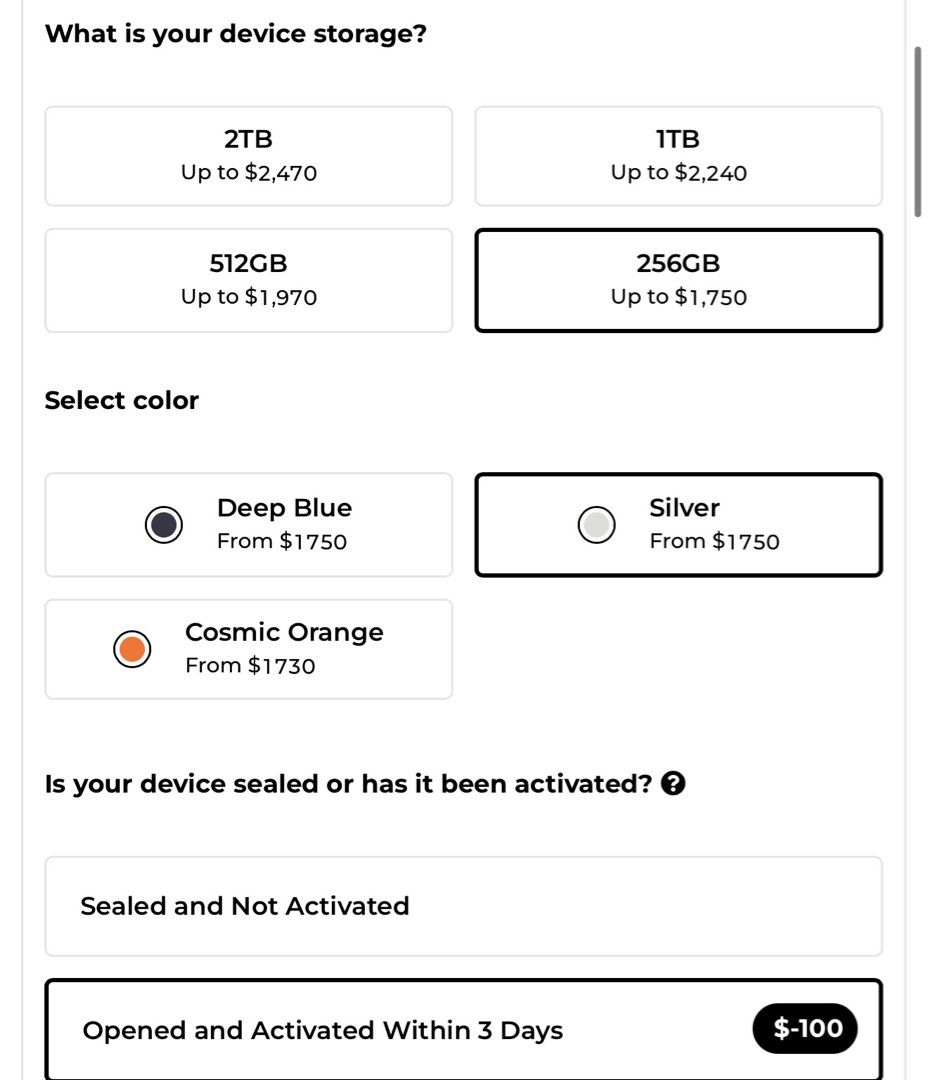
Task: Click the Up to $2,470 price label
Action: (x=248, y=172)
